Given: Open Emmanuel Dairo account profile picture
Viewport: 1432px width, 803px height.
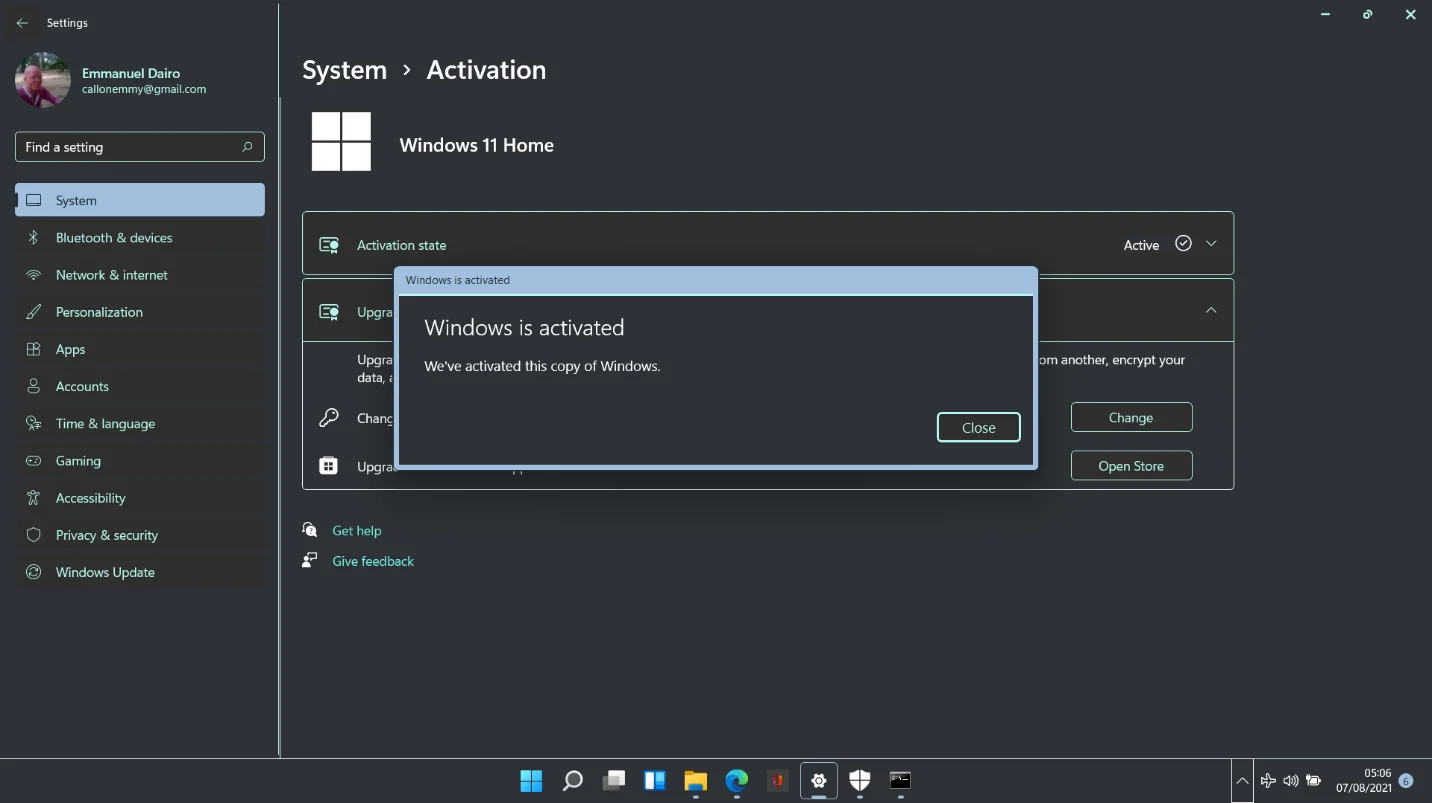Looking at the screenshot, I should (43, 80).
